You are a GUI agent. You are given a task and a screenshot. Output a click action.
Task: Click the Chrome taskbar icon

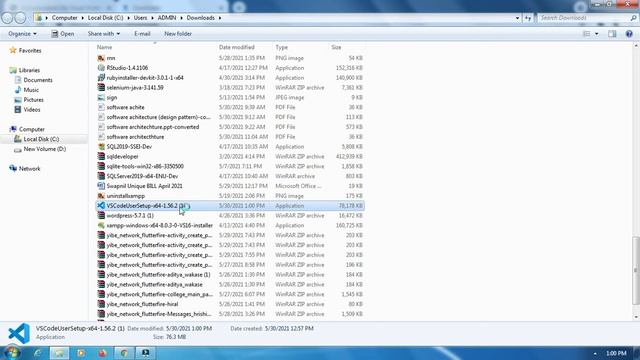pos(124,353)
